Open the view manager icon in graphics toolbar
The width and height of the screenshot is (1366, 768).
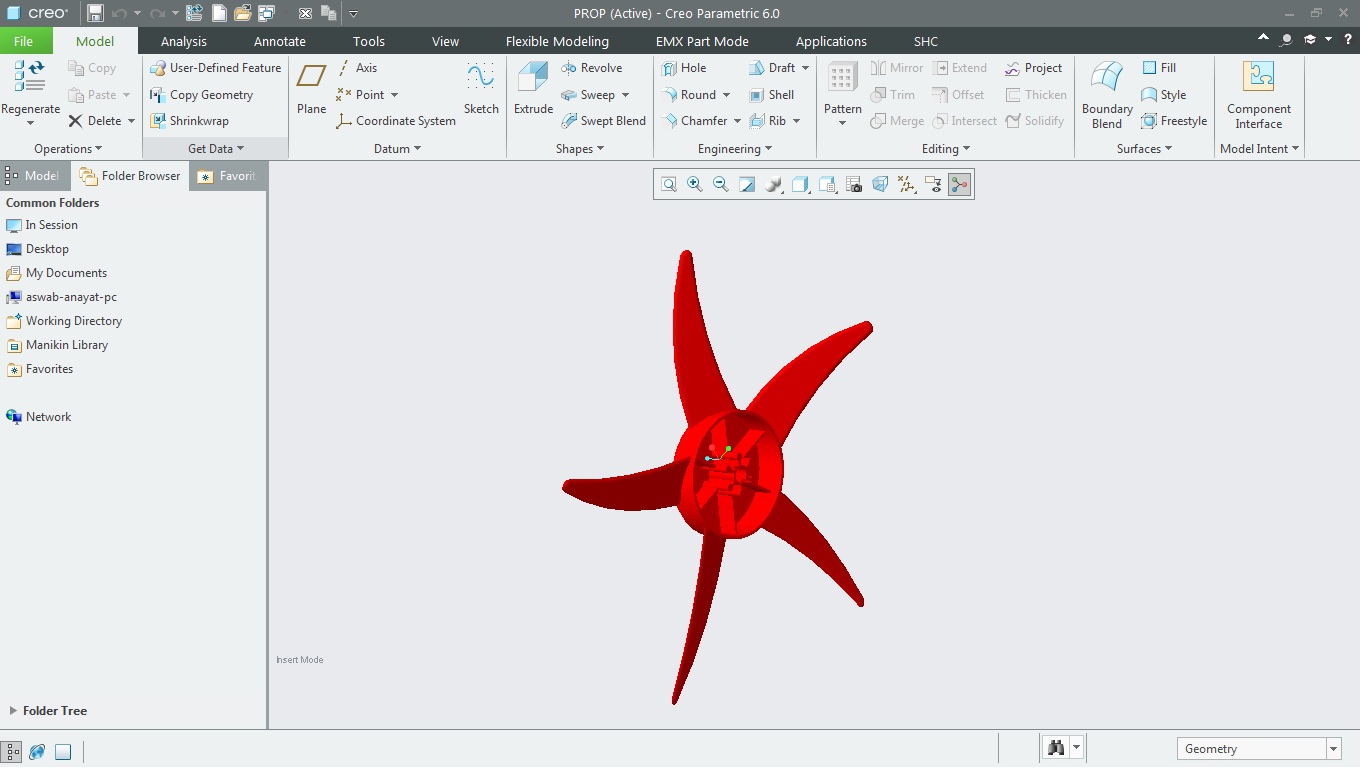pyautogui.click(x=827, y=184)
